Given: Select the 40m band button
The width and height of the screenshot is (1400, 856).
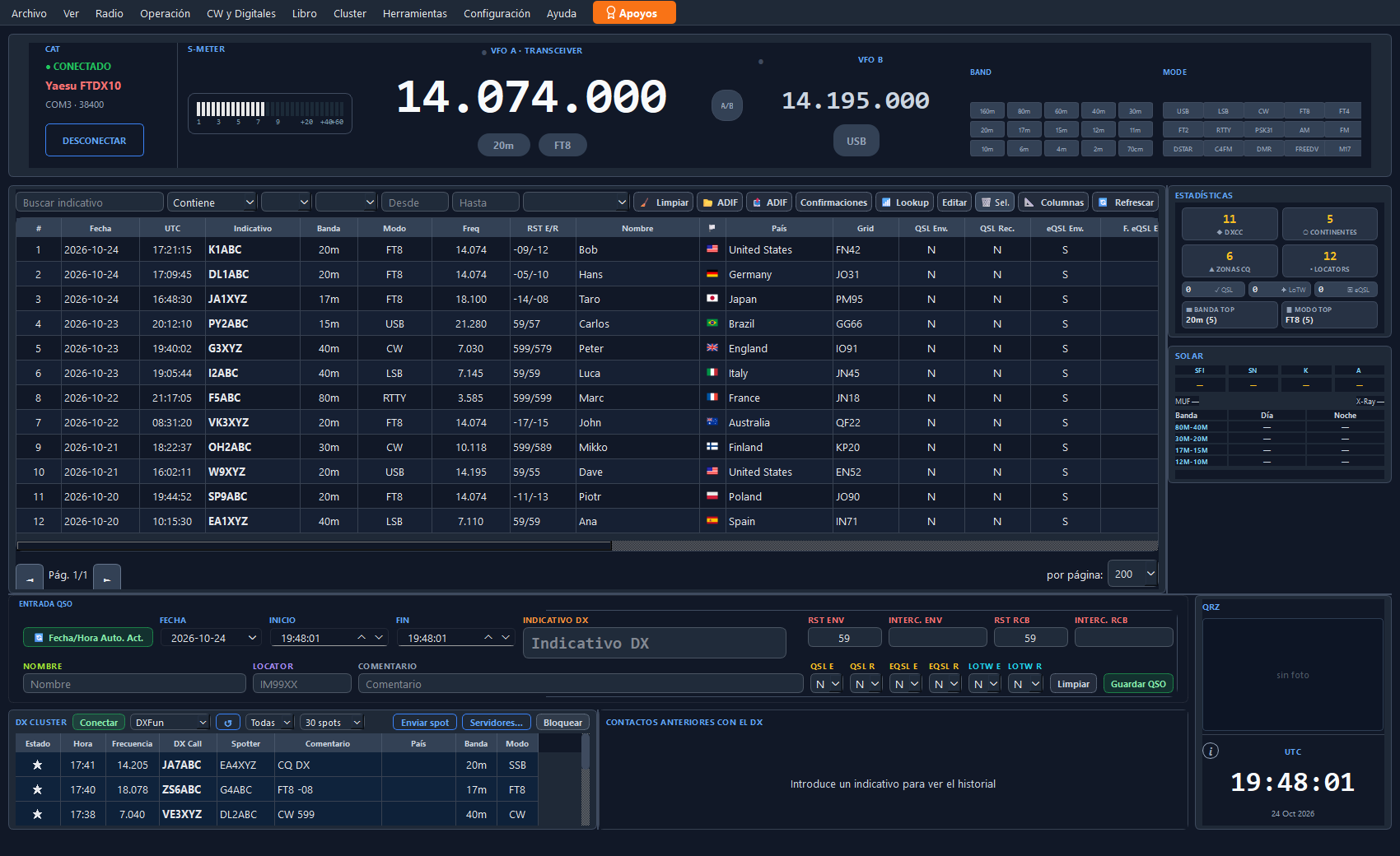Looking at the screenshot, I should click(1099, 111).
